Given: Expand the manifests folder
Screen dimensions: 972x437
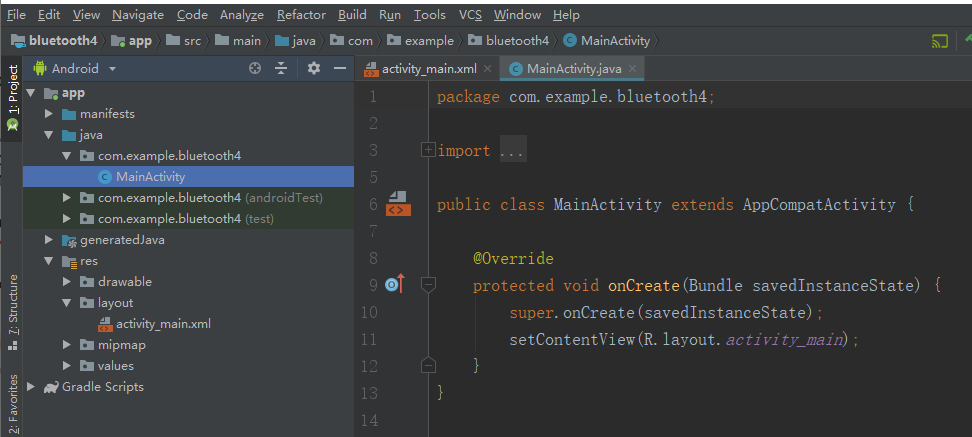Looking at the screenshot, I should pyautogui.click(x=49, y=114).
